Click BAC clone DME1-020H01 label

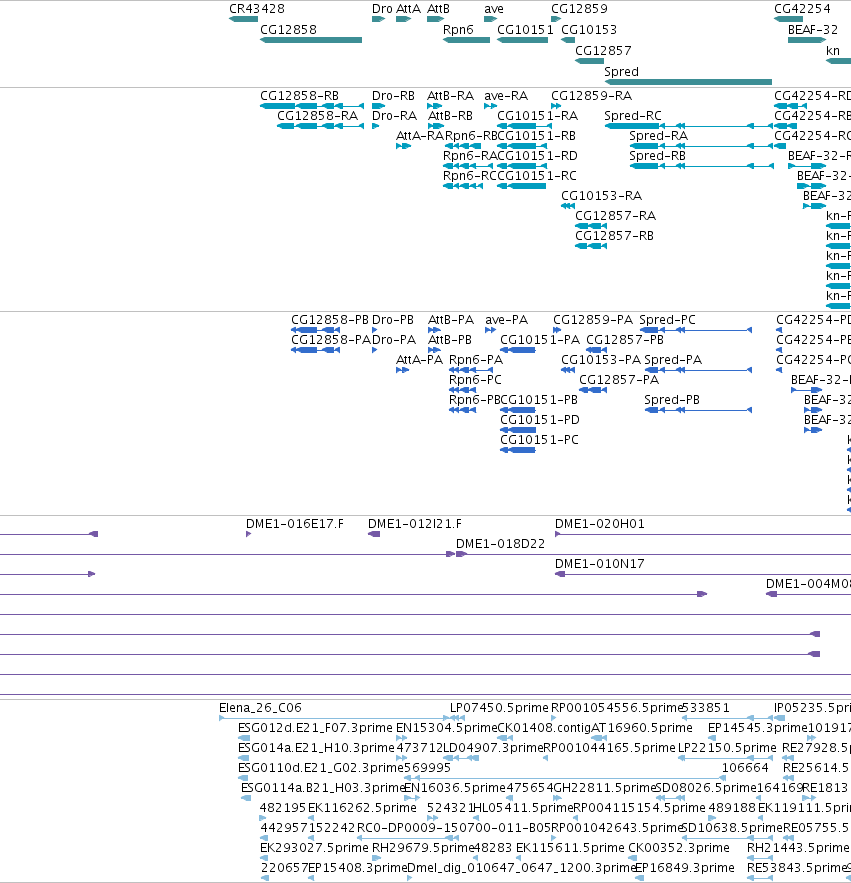[599, 524]
